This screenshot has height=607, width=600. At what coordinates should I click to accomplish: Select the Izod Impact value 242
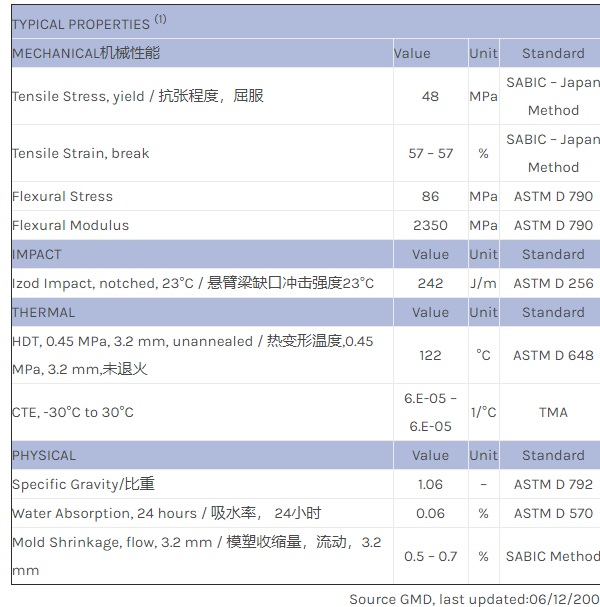point(430,283)
